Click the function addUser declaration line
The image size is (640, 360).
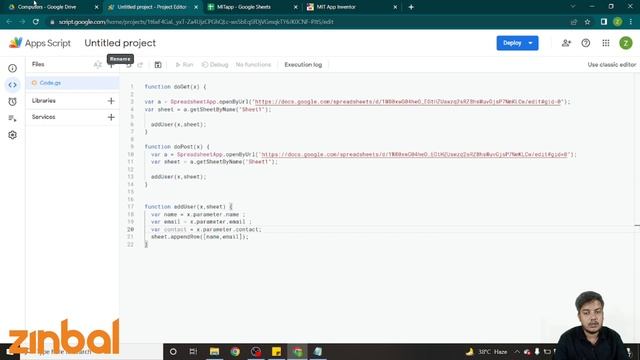(x=188, y=207)
